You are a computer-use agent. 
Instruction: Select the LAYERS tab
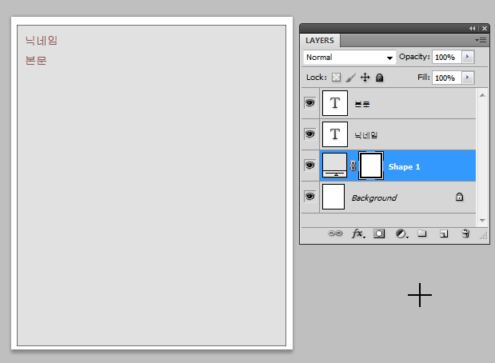point(320,40)
